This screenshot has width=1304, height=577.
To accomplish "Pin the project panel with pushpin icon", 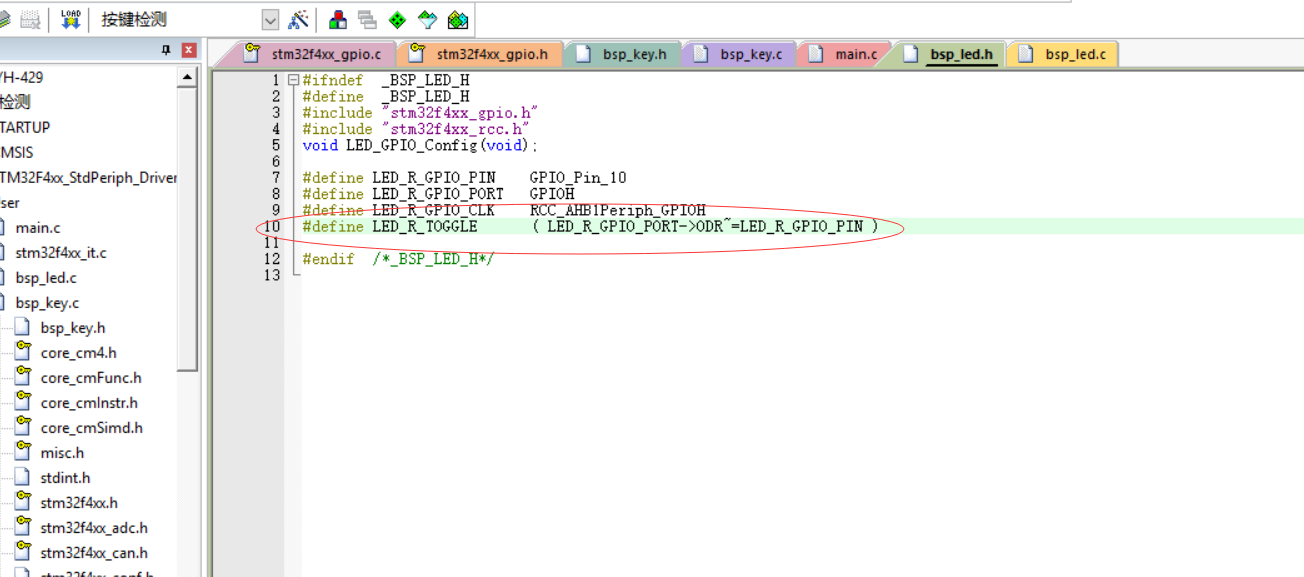I will click(x=166, y=50).
